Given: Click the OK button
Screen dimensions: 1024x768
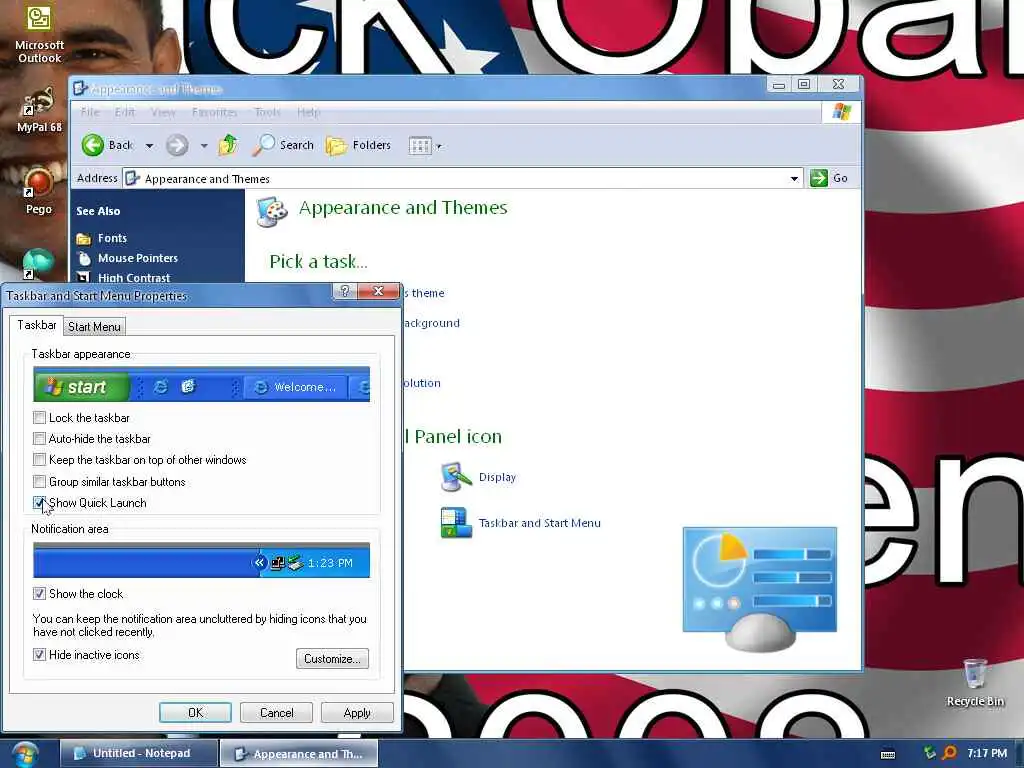Looking at the screenshot, I should (195, 712).
